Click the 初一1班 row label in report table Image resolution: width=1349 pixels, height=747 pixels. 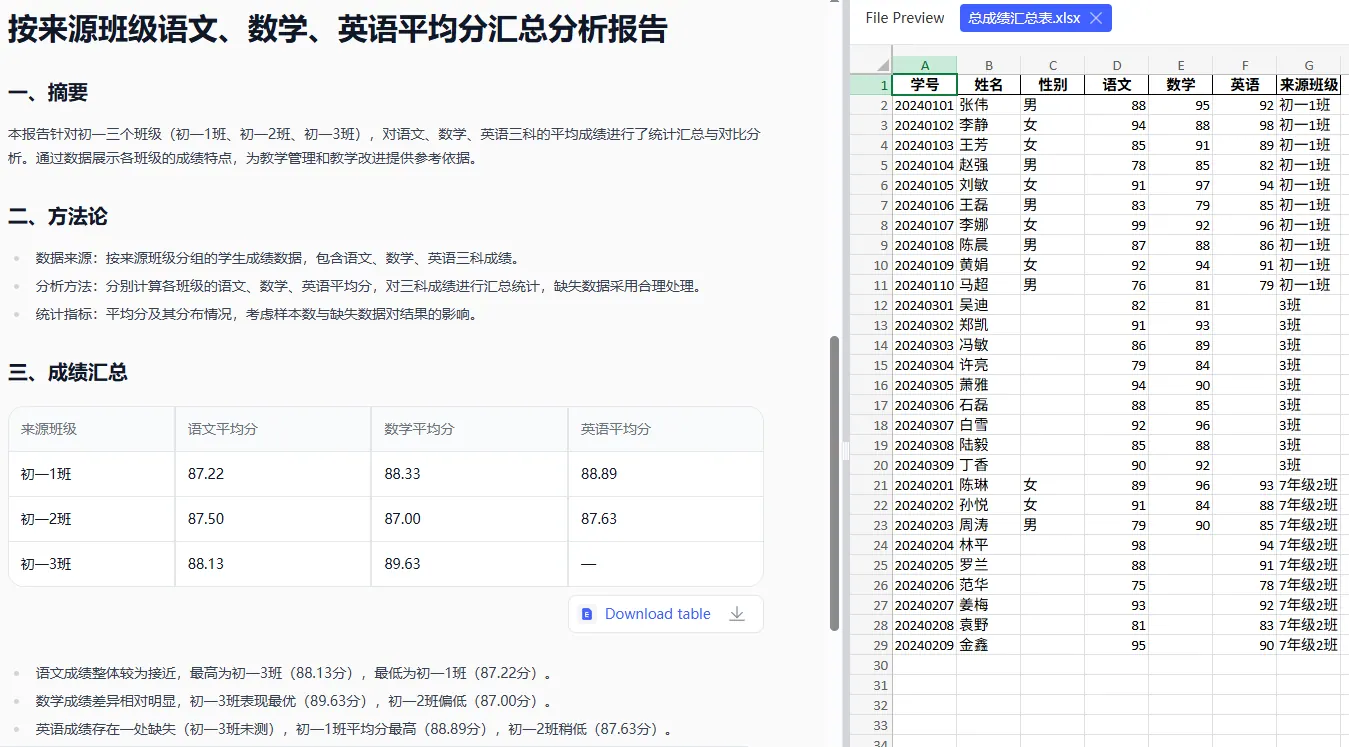click(46, 474)
